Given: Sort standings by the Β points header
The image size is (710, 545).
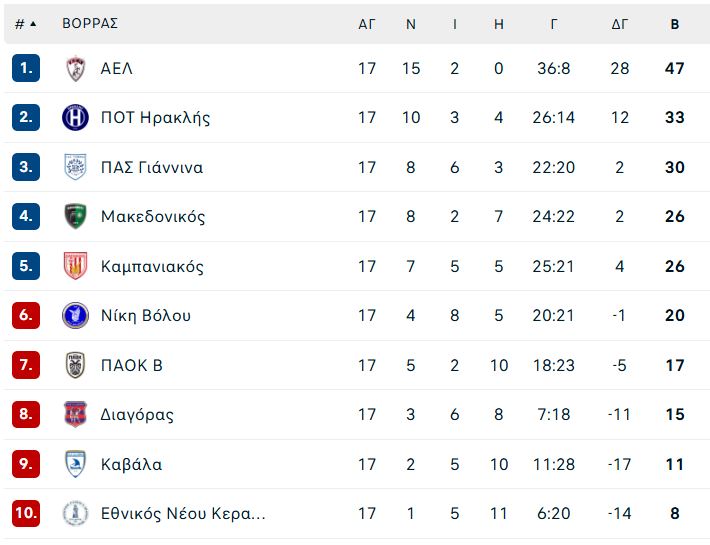Looking at the screenshot, I should coord(675,24).
